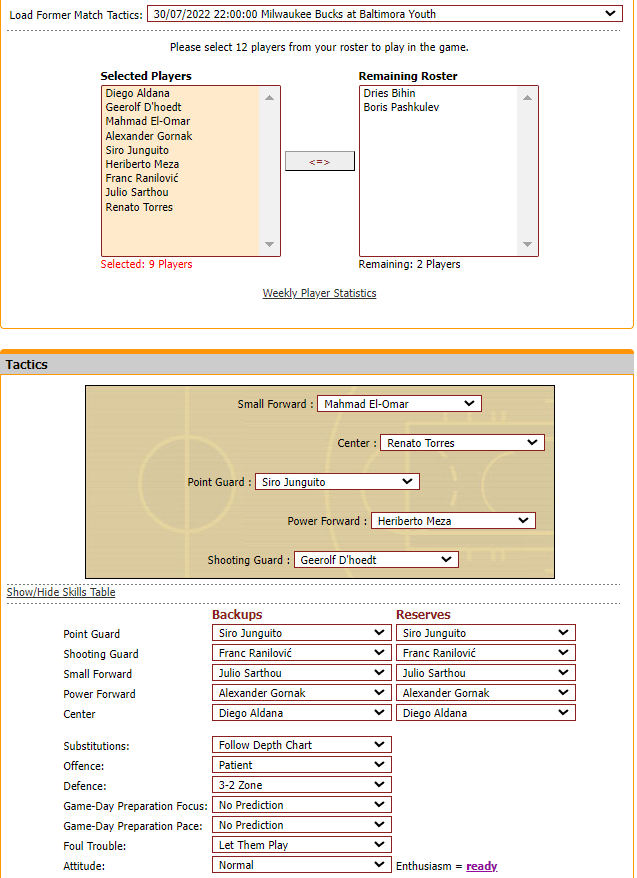Open the Defence dropdown set to 3-2 Zone

pos(302,784)
